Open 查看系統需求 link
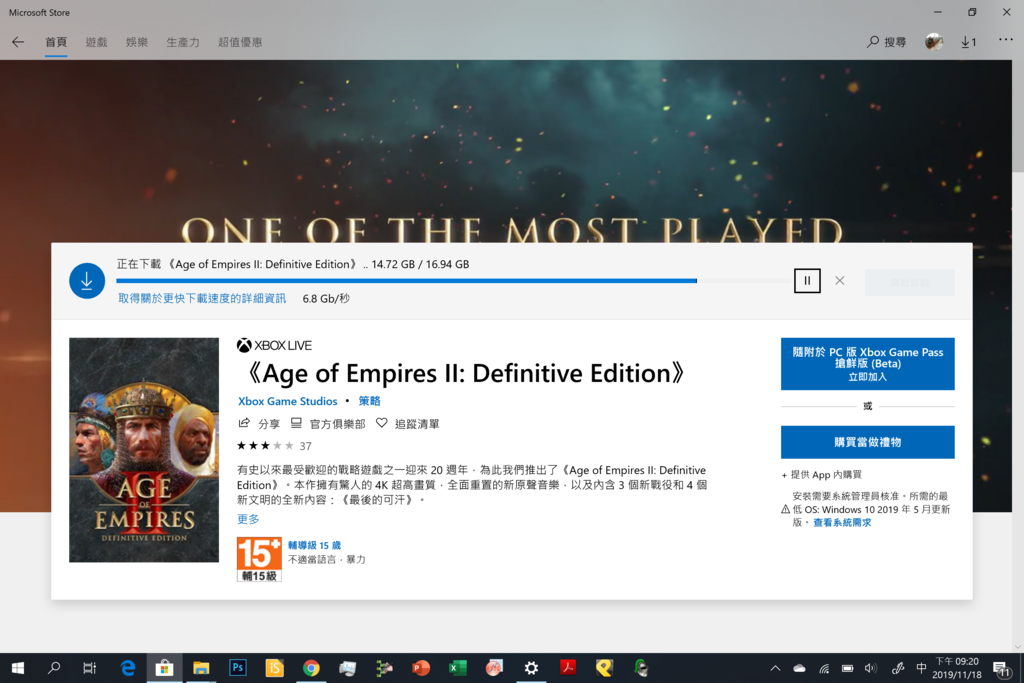This screenshot has width=1024, height=683. click(x=842, y=522)
